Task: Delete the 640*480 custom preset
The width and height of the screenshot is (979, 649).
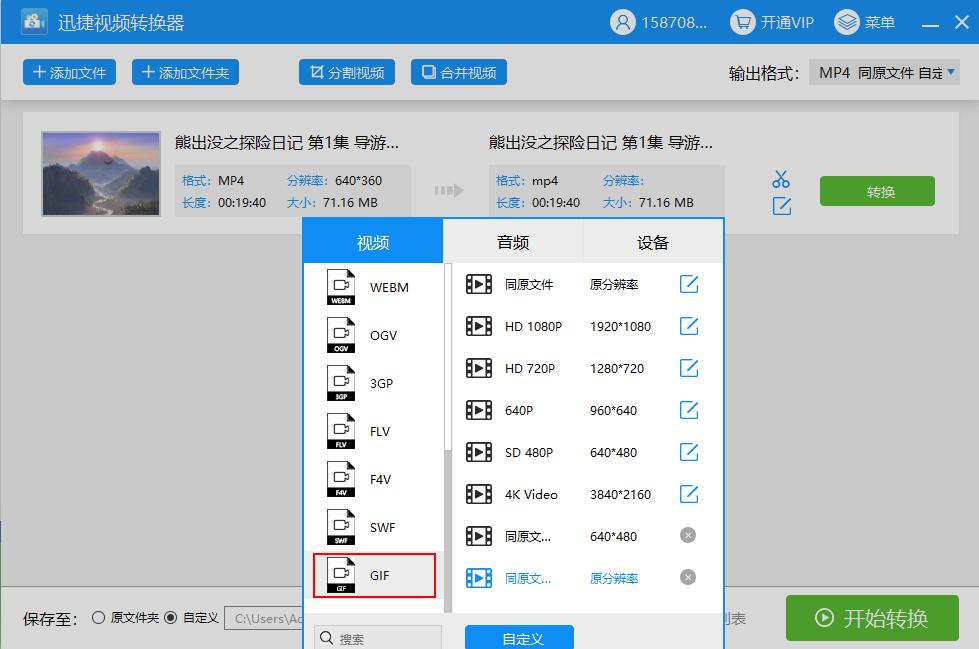Action: 687,535
